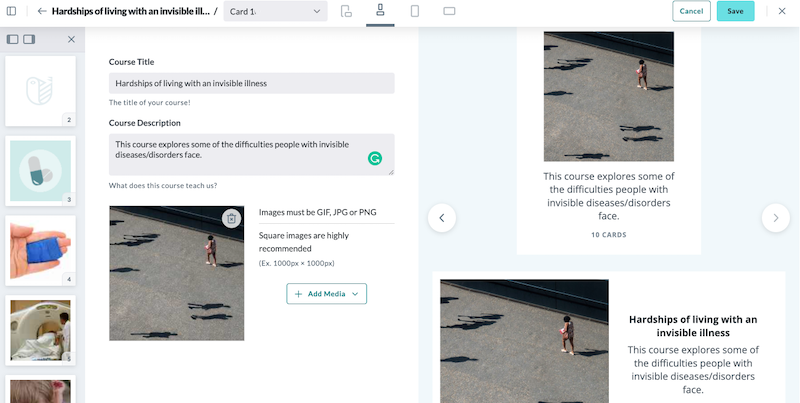Click 'Images must be GIF, JPG or PNG' text
The image size is (800, 403).
click(x=317, y=212)
